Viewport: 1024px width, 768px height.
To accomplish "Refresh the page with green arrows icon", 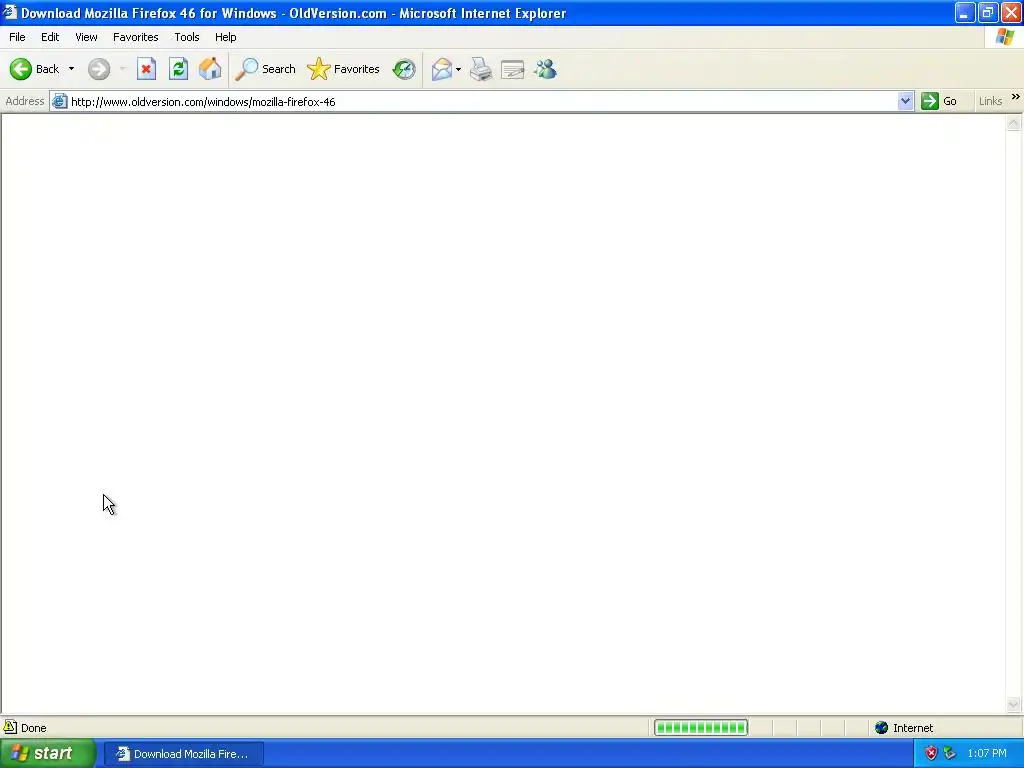I will 178,69.
